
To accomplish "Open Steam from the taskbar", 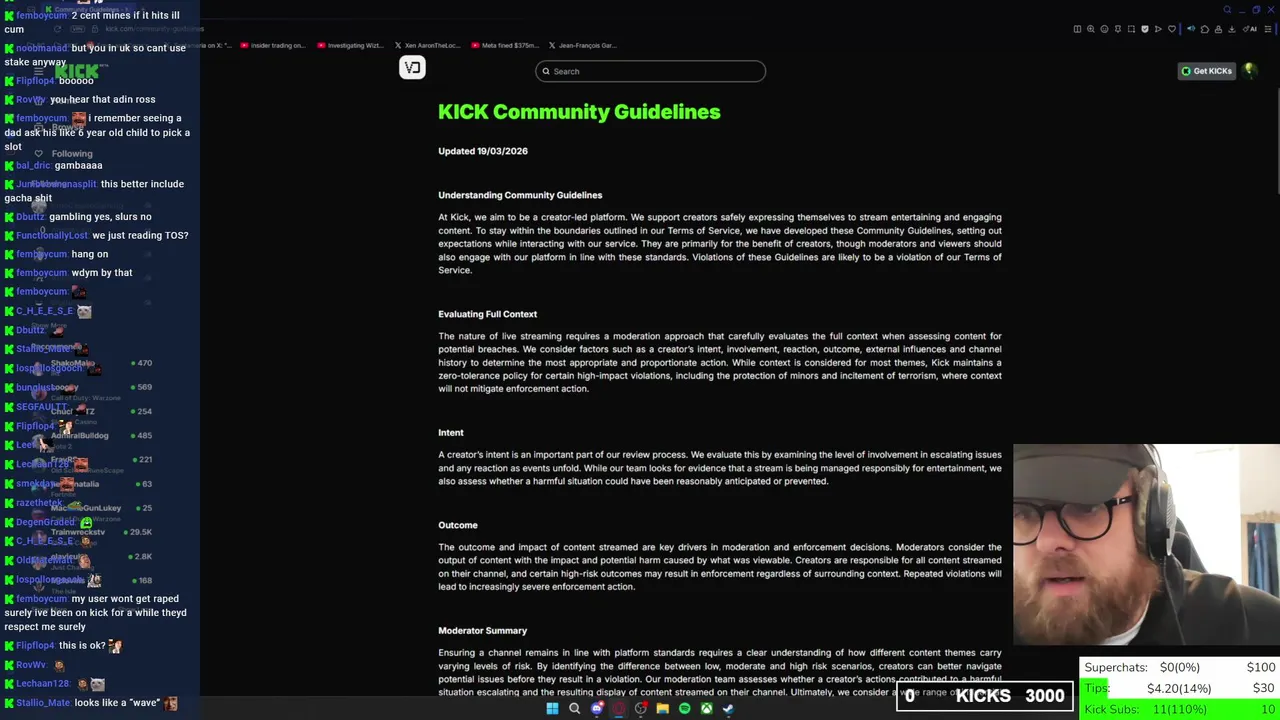I will coord(728,709).
